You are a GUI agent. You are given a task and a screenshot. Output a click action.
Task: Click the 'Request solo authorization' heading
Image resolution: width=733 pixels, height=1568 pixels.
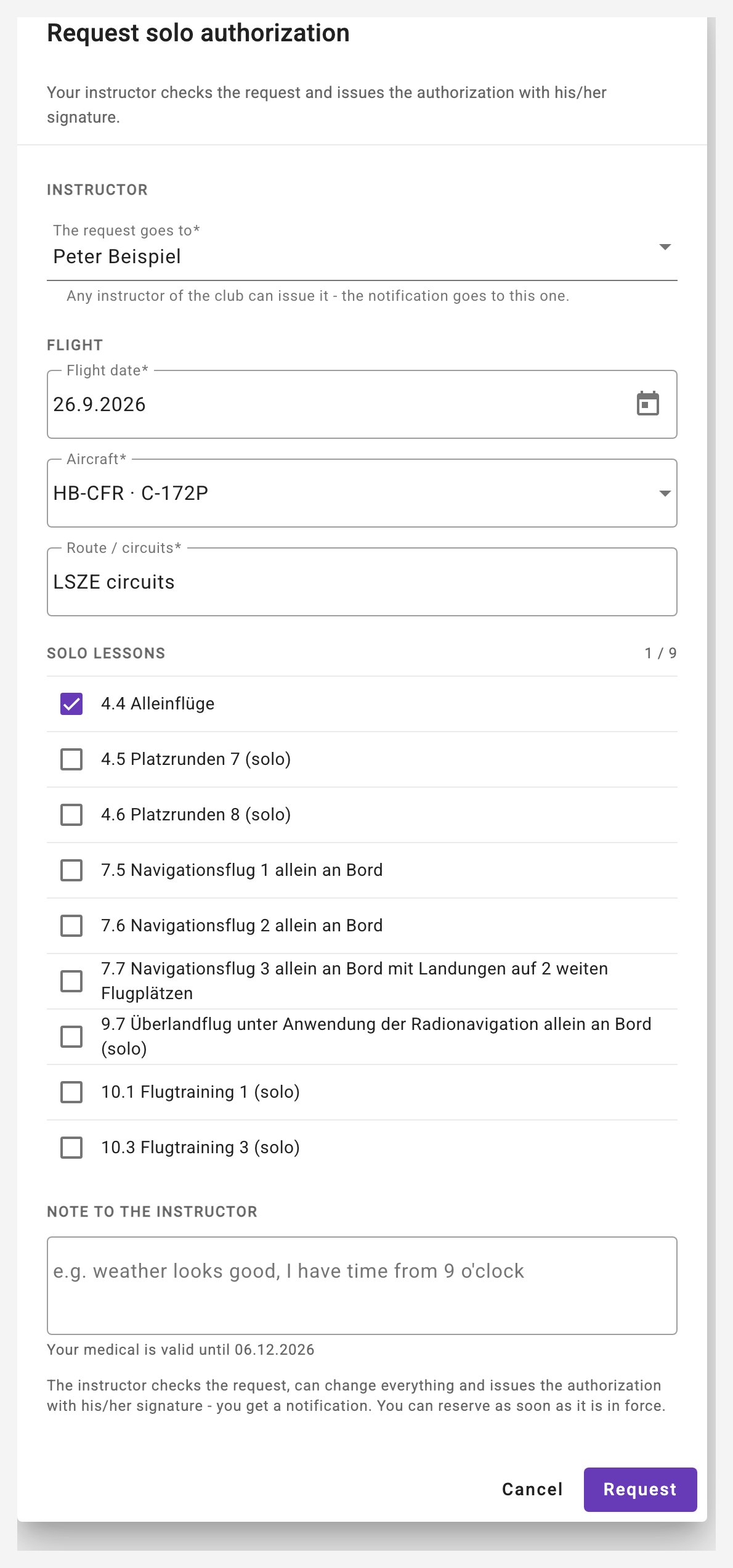[x=198, y=33]
